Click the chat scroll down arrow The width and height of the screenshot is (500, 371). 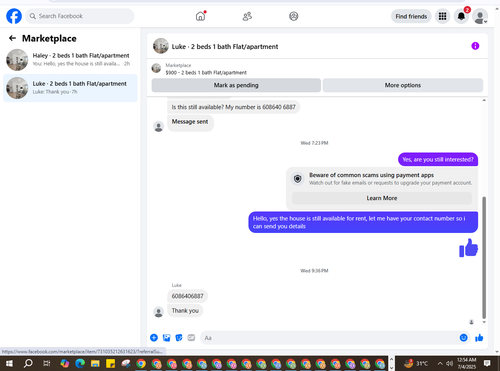[x=484, y=322]
